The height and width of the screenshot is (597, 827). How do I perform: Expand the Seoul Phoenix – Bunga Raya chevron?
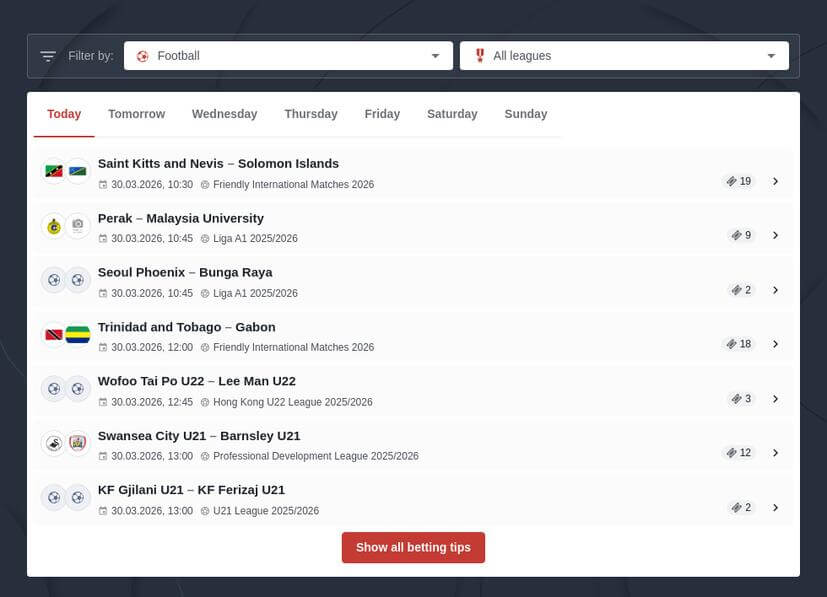click(x=775, y=290)
